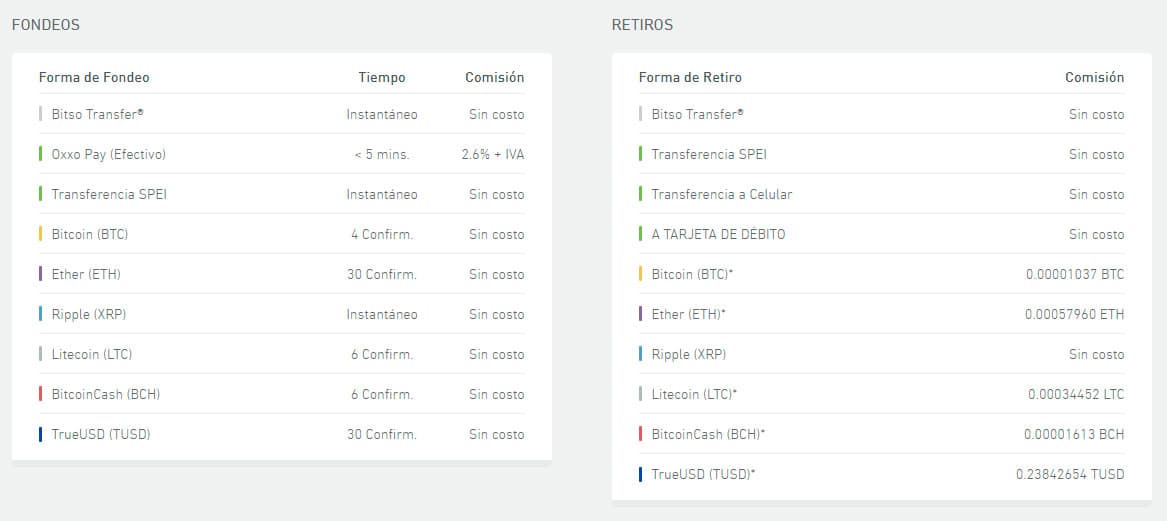Select Ripple (XRP) funding row
The image size is (1167, 521).
click(88, 314)
